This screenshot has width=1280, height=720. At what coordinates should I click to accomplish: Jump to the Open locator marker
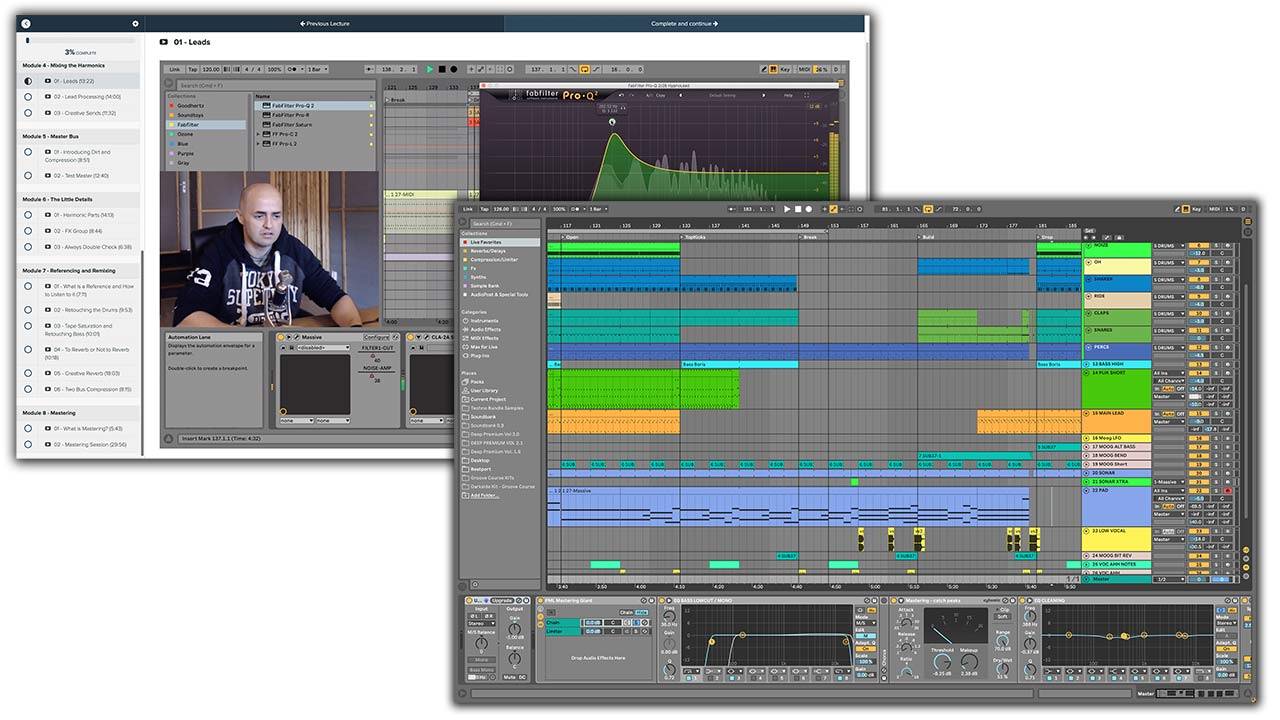coord(569,237)
